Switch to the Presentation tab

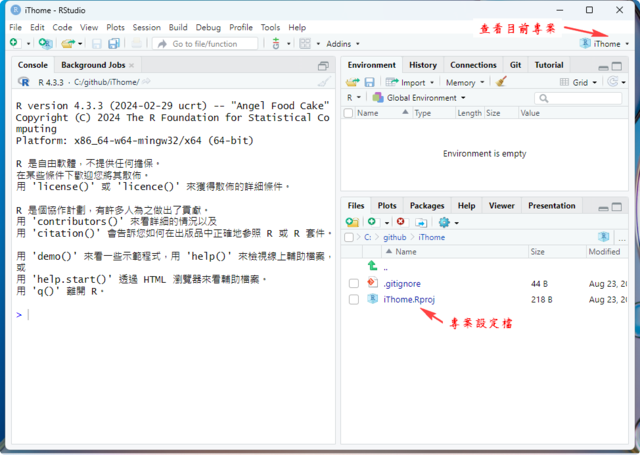click(x=551, y=206)
